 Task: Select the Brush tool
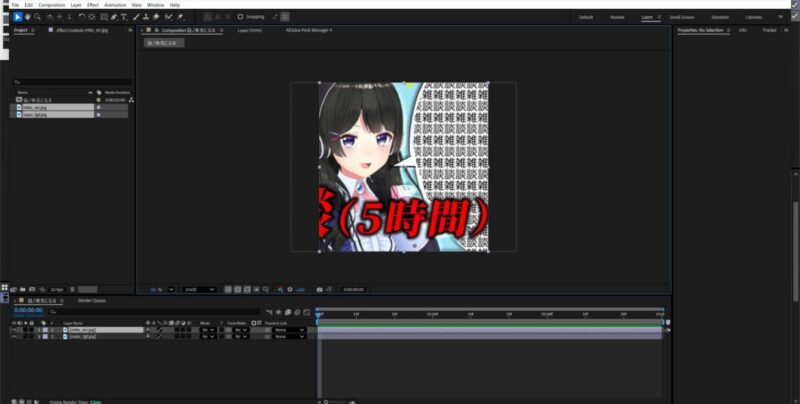[136, 17]
